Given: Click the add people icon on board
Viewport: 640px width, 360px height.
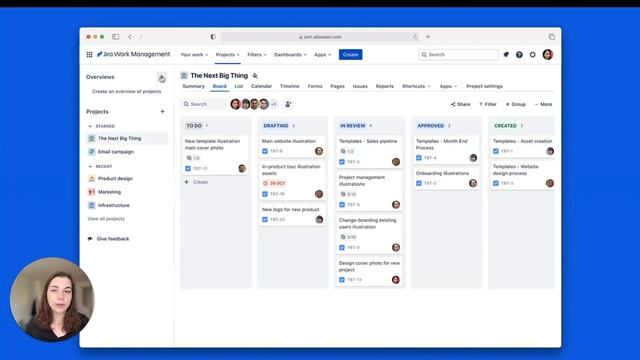Looking at the screenshot, I should (x=288, y=104).
